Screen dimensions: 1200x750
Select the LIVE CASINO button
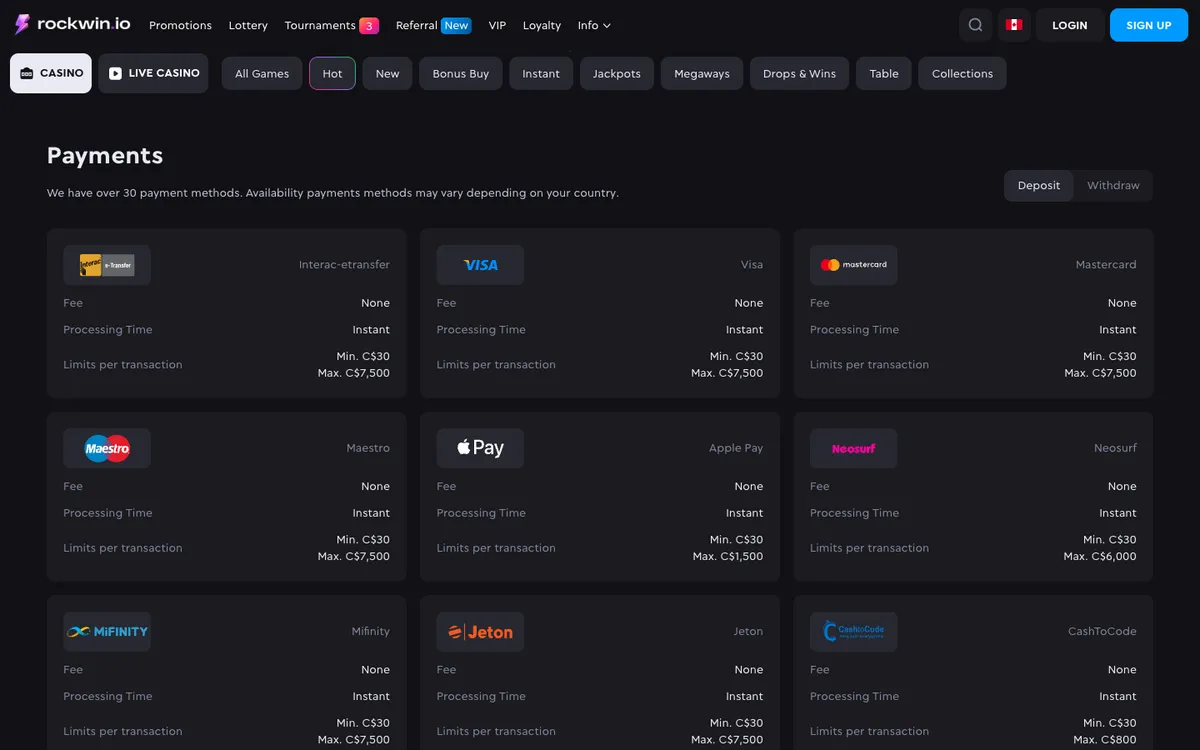pyautogui.click(x=153, y=73)
